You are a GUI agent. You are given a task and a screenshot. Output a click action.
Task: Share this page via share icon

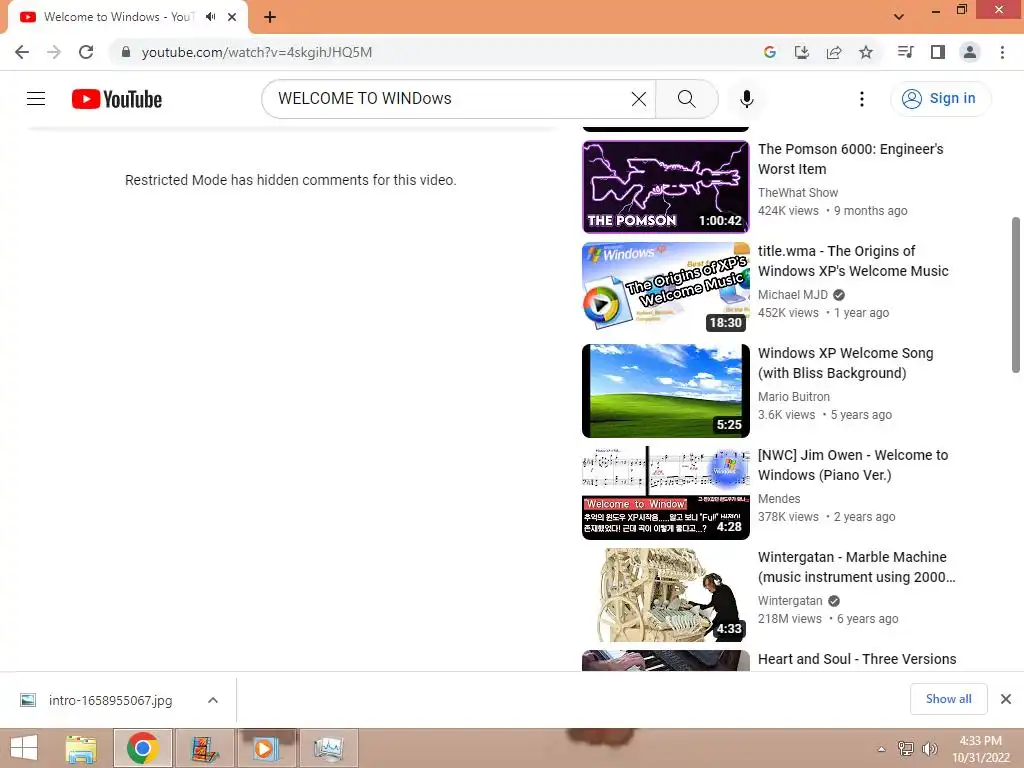834,52
